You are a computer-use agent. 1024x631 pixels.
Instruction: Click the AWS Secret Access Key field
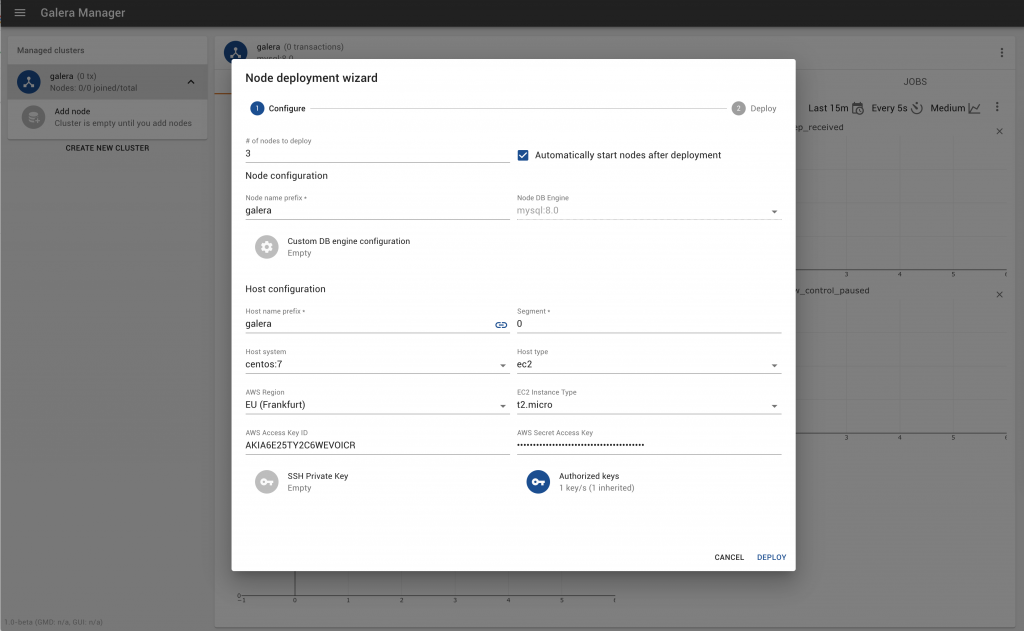coord(648,446)
